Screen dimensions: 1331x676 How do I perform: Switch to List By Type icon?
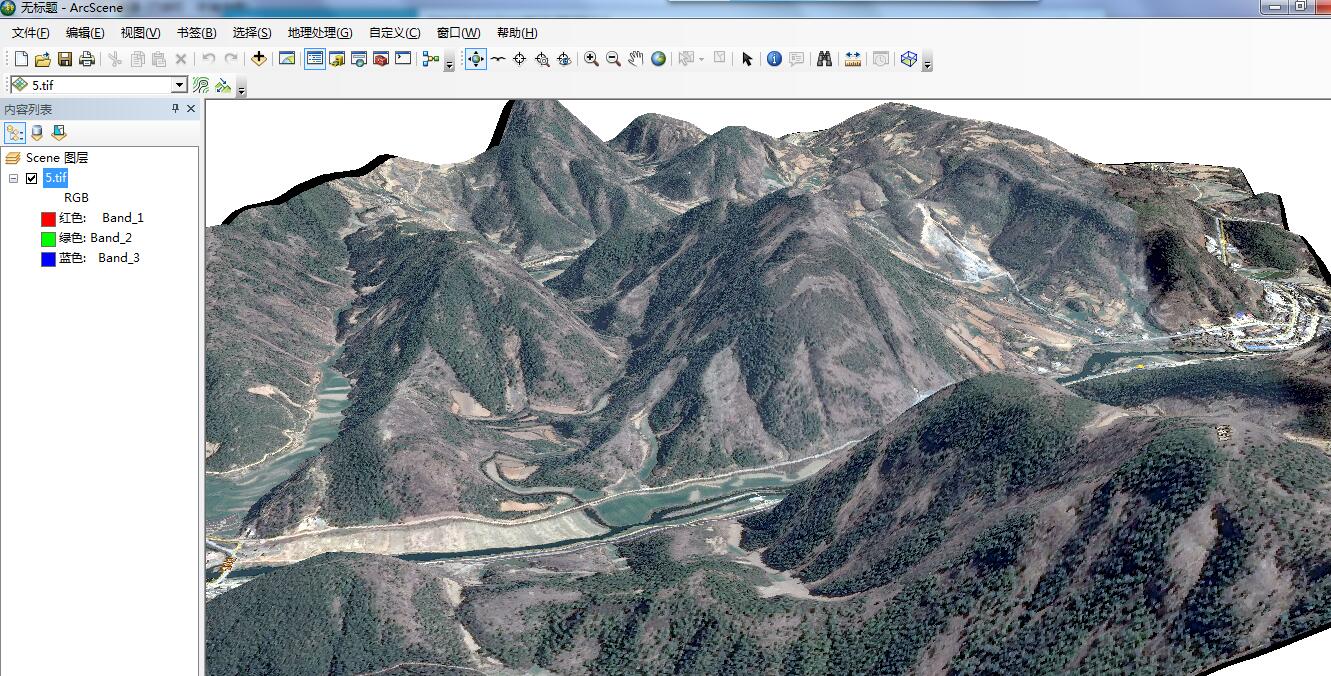tap(59, 132)
